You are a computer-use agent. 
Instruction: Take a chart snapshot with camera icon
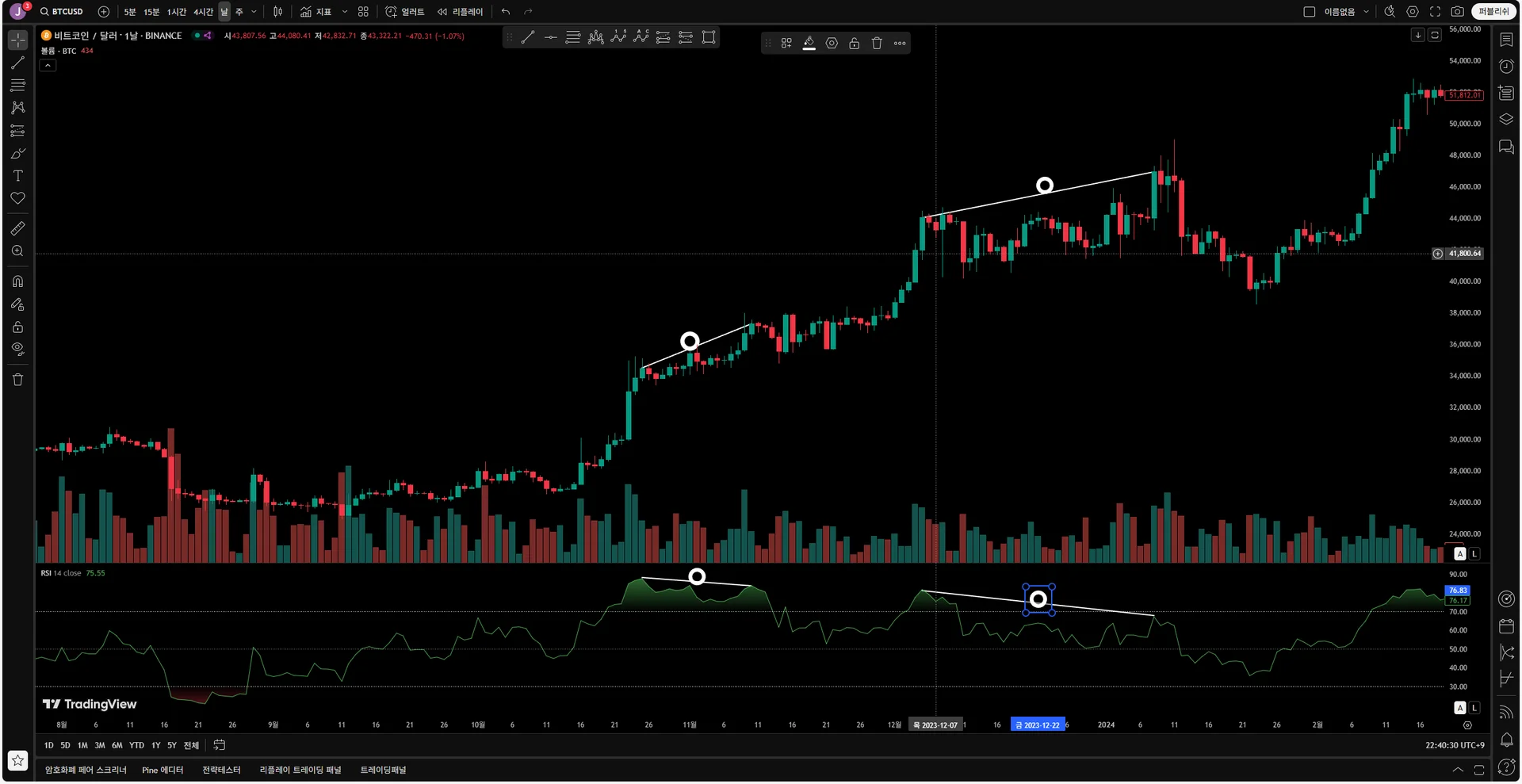1457,12
